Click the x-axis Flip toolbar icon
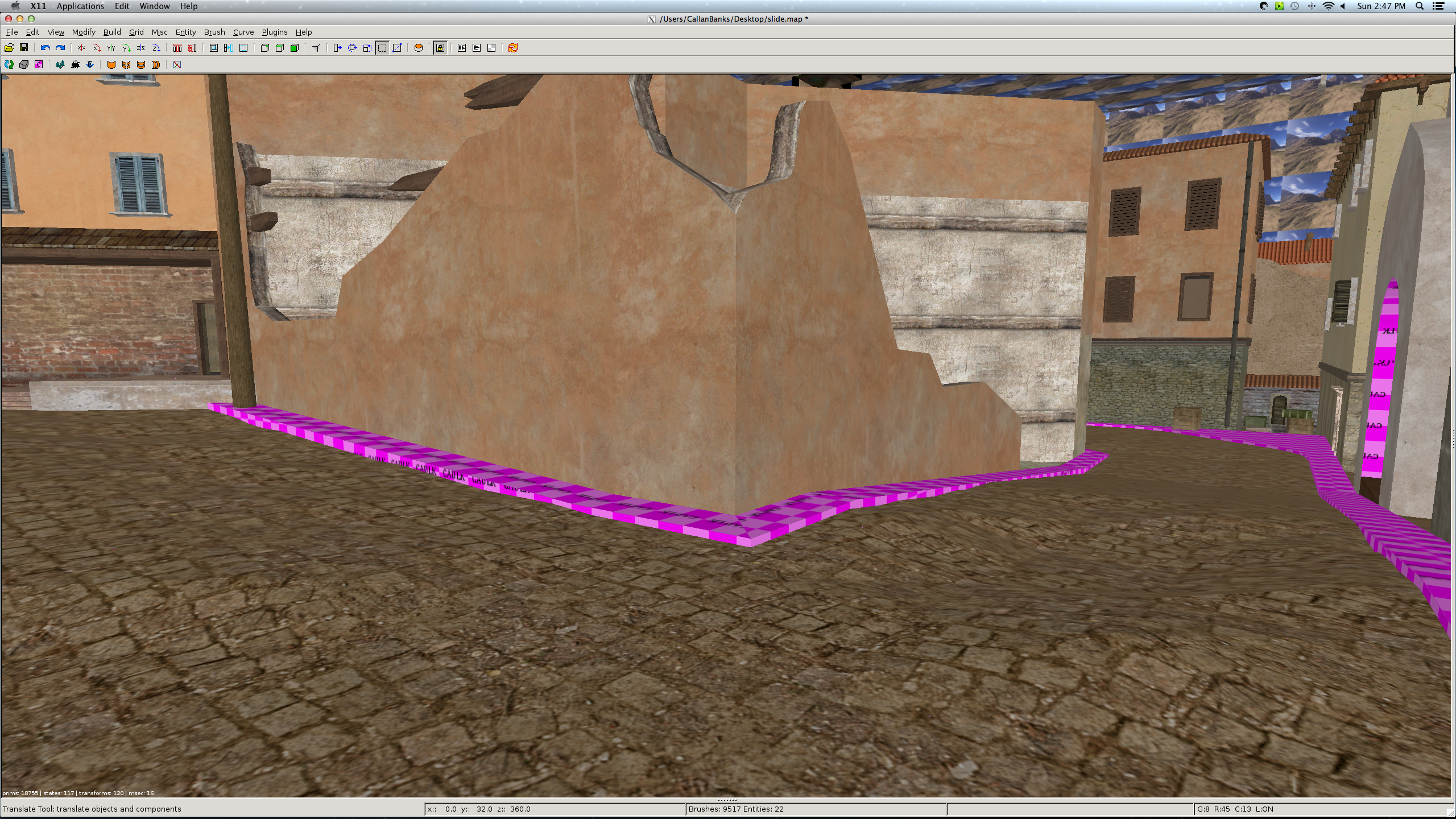Screen dimensions: 1456x819 pos(81,48)
